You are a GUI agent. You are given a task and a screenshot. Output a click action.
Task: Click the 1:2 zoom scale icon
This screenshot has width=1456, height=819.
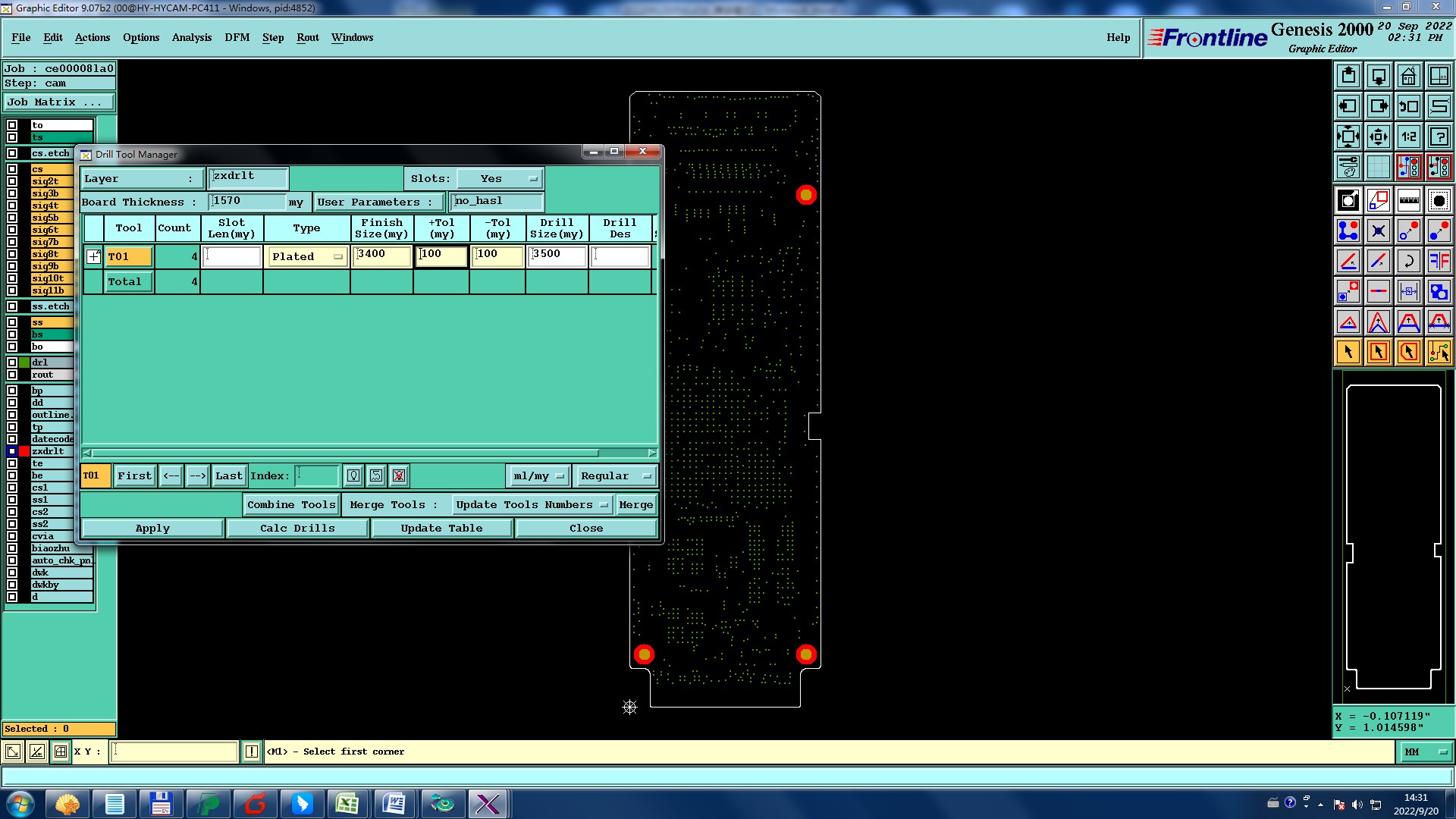pyautogui.click(x=1408, y=136)
